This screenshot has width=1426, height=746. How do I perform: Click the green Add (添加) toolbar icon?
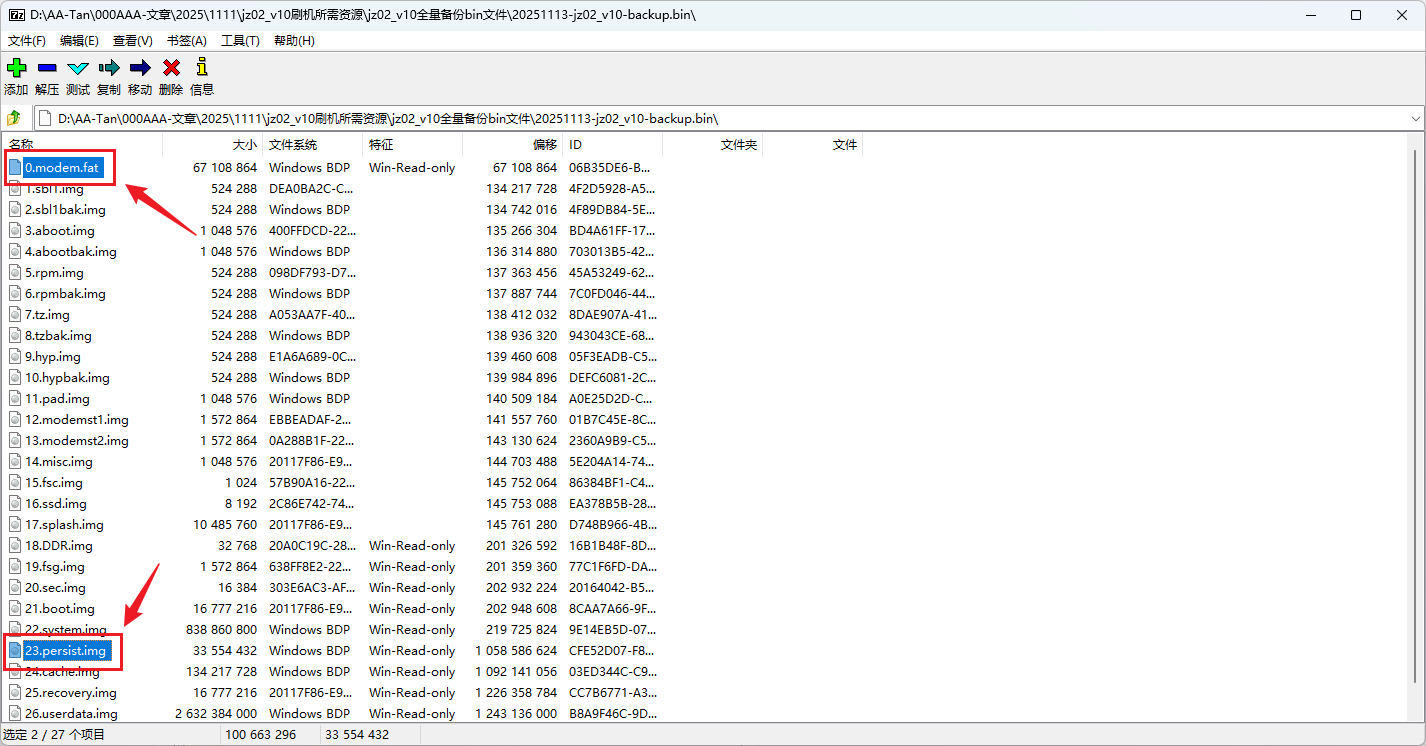[x=16, y=68]
